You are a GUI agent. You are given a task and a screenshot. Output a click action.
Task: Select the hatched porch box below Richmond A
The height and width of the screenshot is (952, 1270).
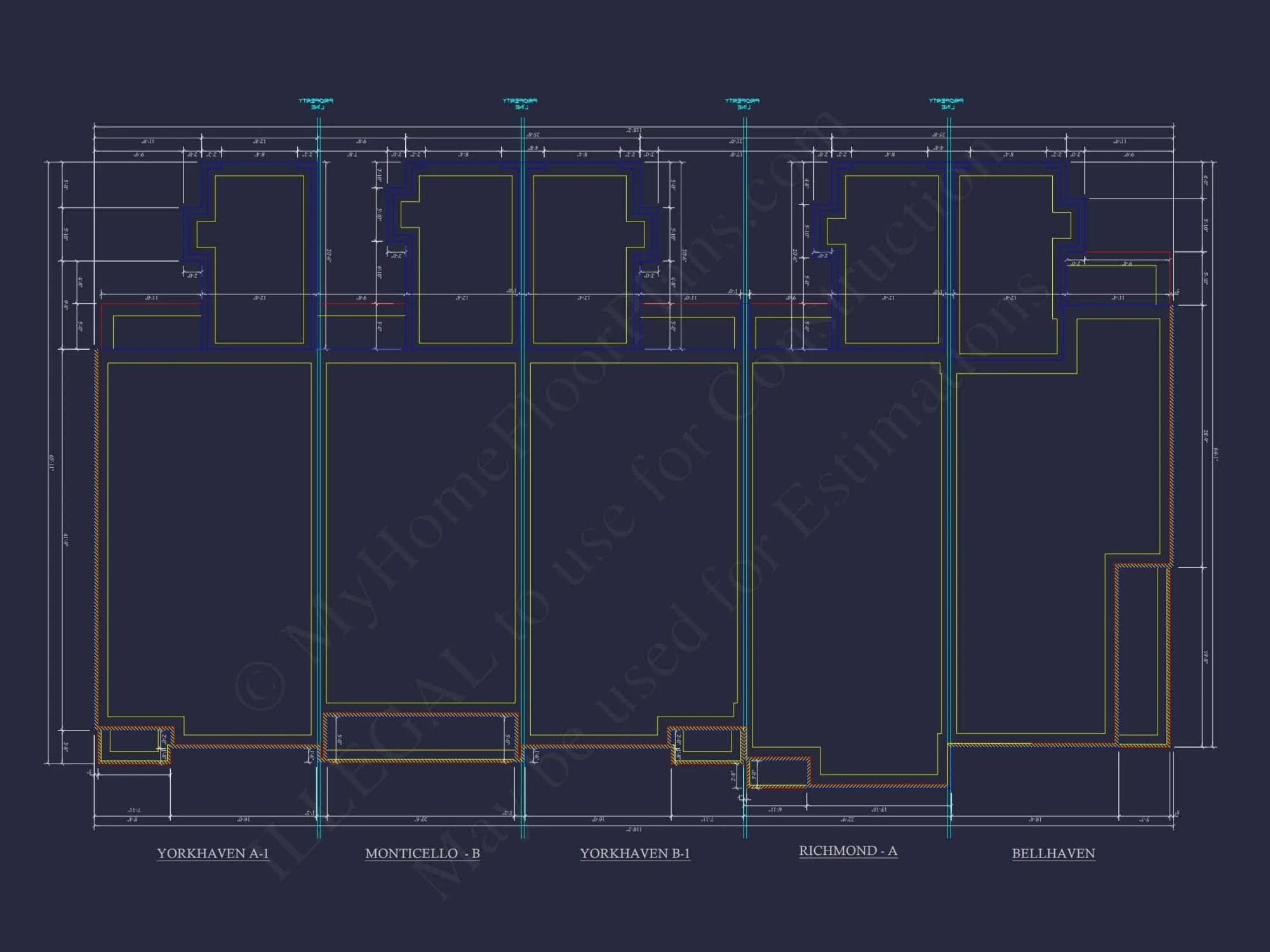pos(778,772)
